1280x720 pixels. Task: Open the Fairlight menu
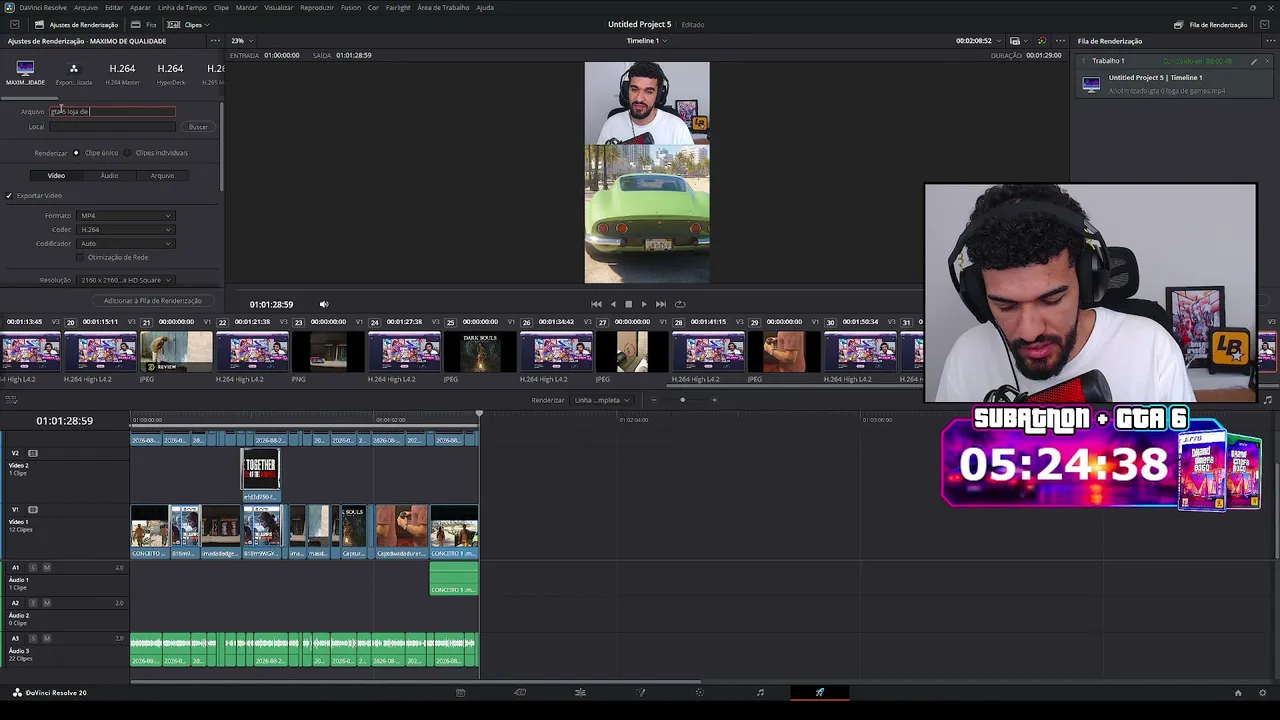[397, 7]
